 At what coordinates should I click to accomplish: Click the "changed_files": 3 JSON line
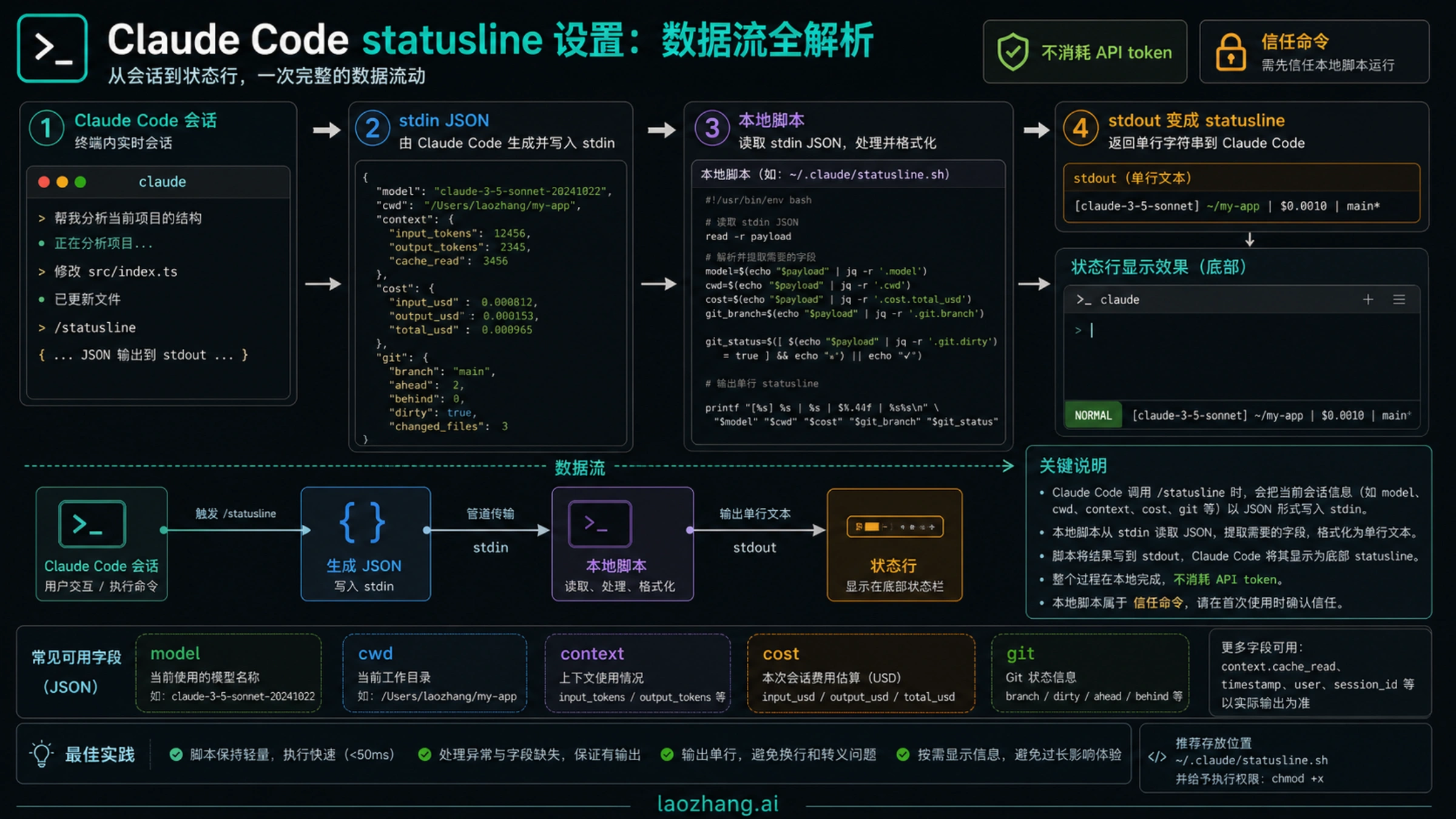coord(448,426)
